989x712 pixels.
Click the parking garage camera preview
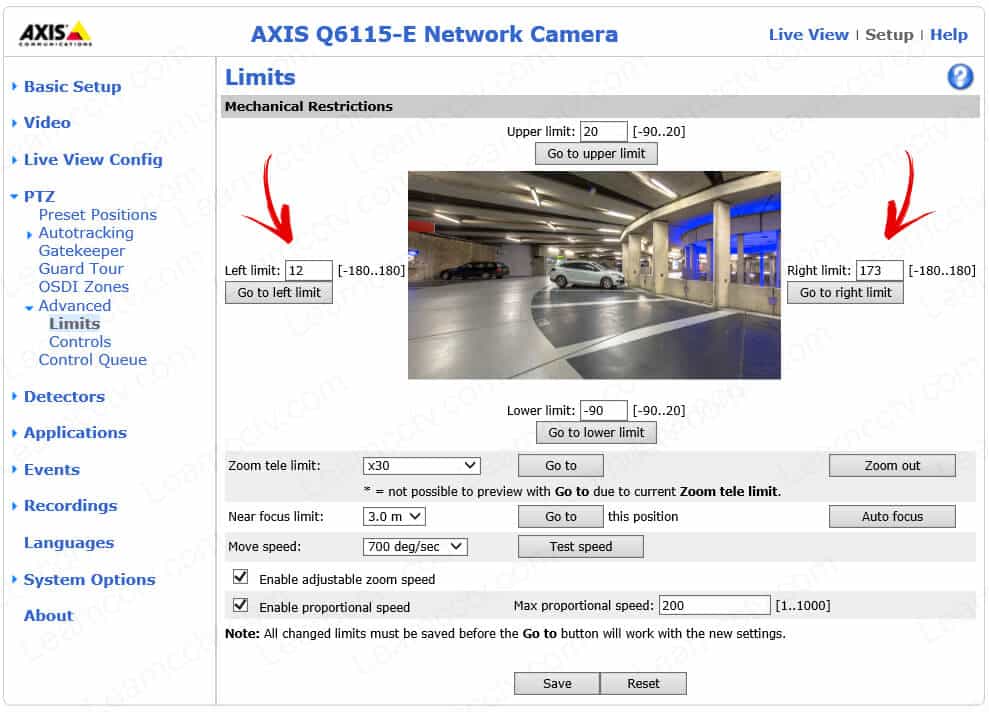[594, 275]
